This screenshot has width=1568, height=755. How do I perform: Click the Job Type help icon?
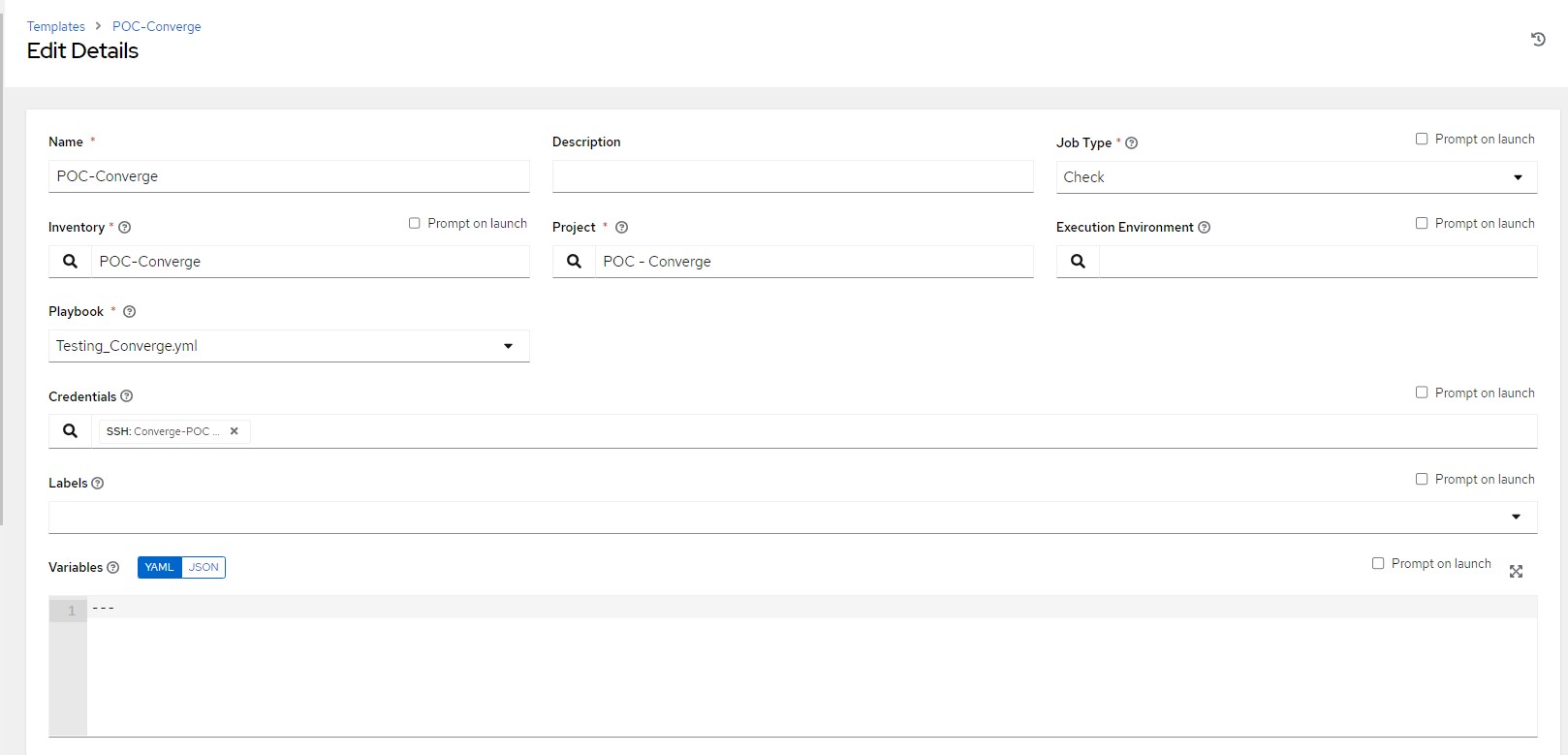(x=1131, y=143)
